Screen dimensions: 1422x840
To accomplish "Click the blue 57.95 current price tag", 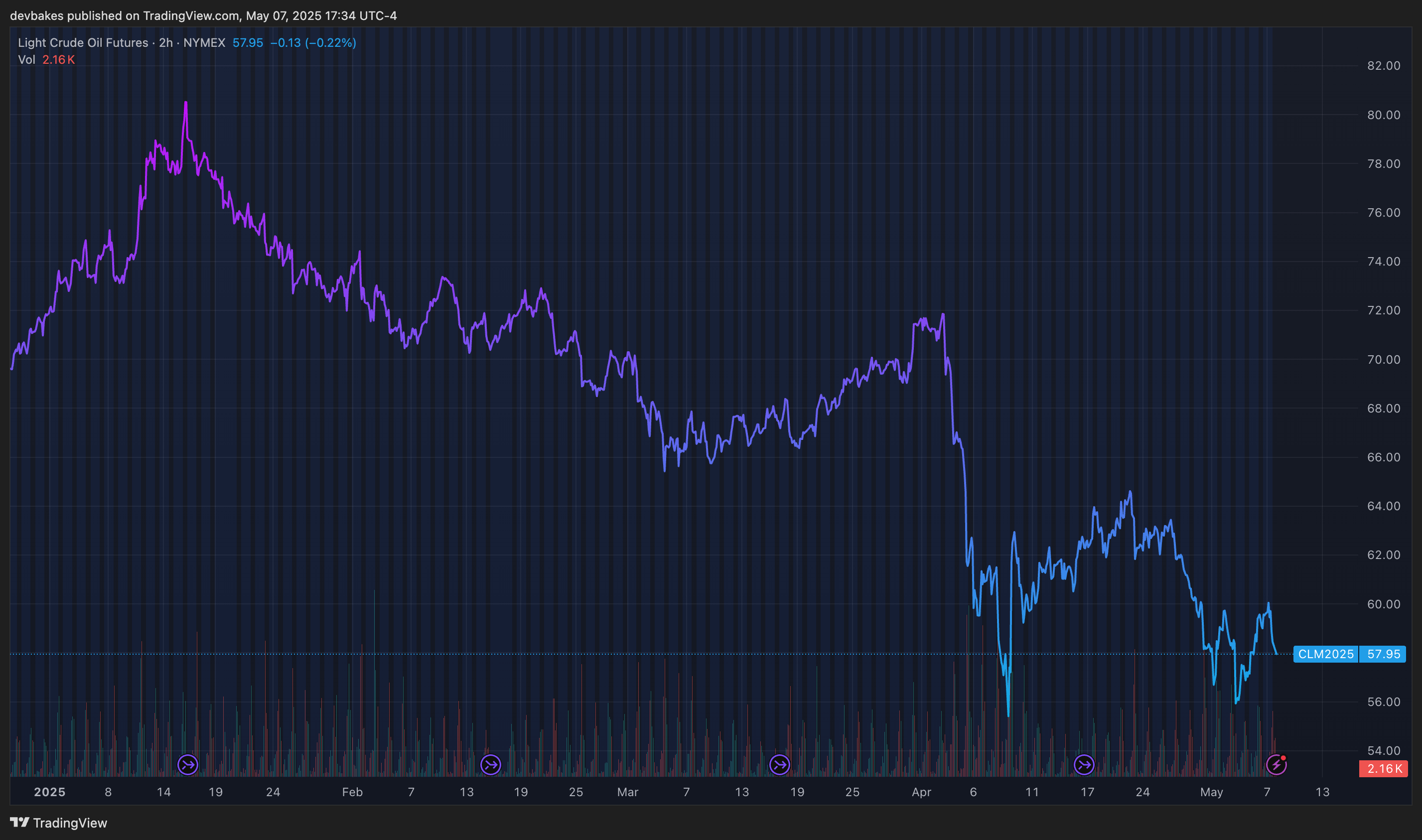I will click(1383, 654).
